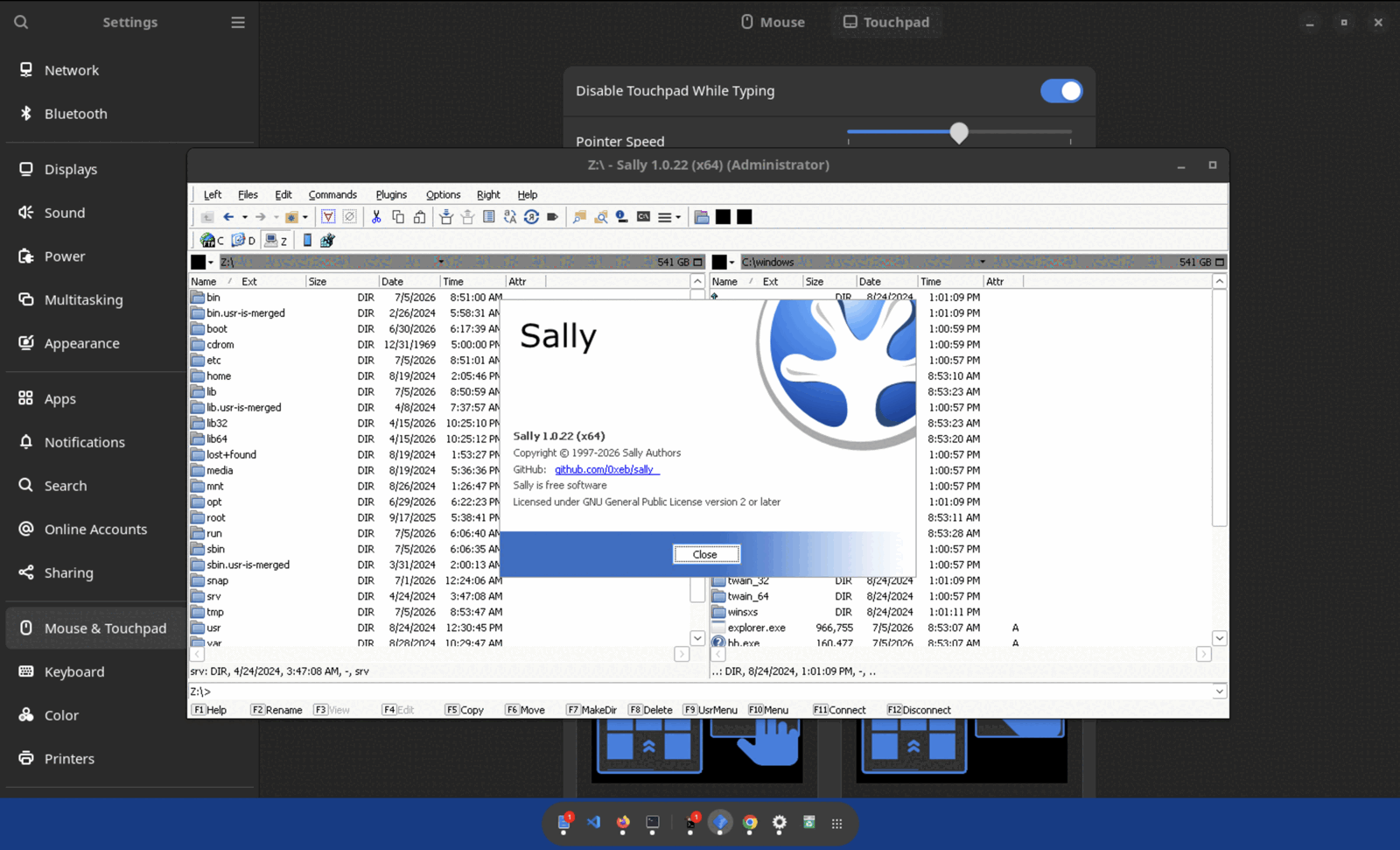
Task: Click the Paste clipboard icon
Action: click(419, 217)
